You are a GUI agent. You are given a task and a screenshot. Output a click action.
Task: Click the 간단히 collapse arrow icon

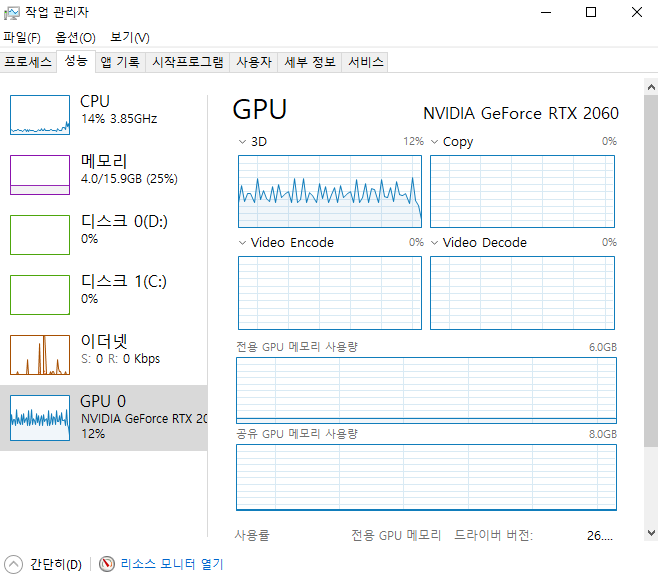pyautogui.click(x=13, y=564)
